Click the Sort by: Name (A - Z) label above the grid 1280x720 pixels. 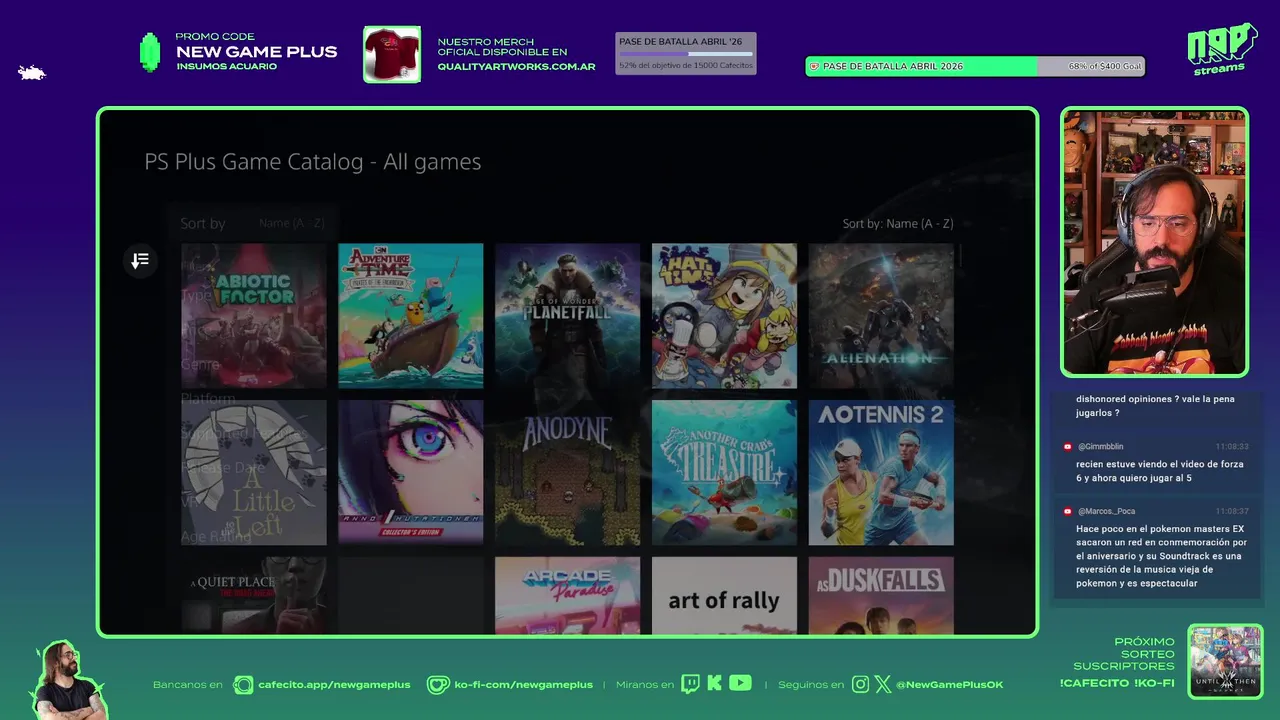898,223
